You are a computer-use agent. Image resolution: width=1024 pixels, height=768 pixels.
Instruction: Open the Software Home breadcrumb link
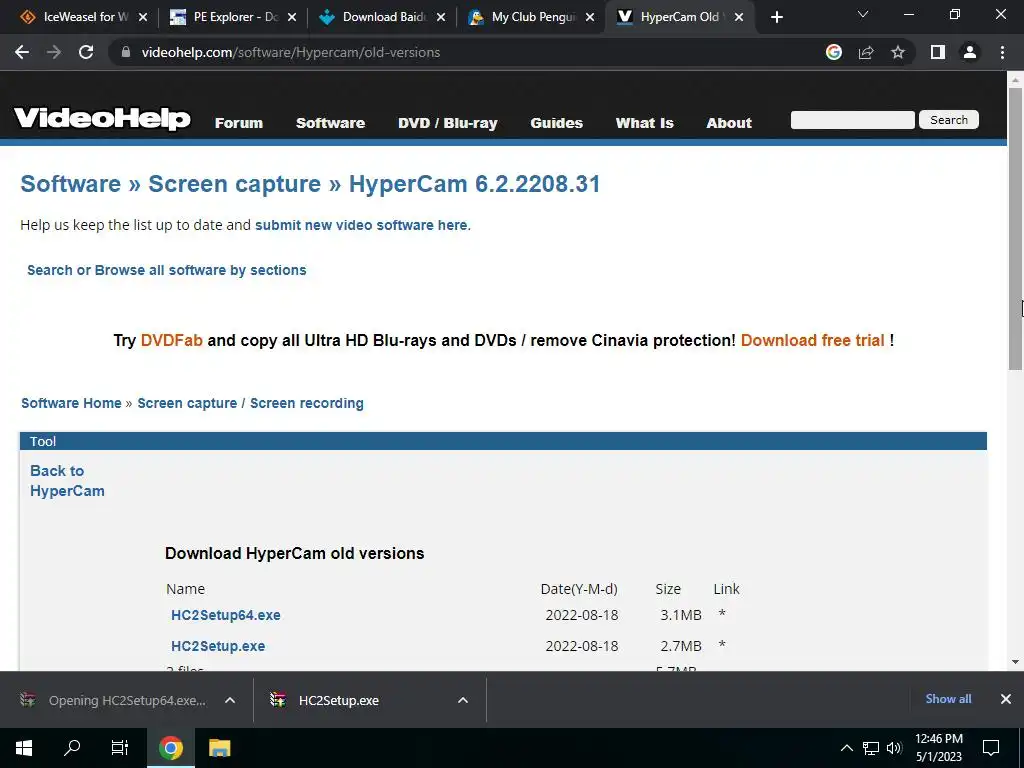point(71,403)
